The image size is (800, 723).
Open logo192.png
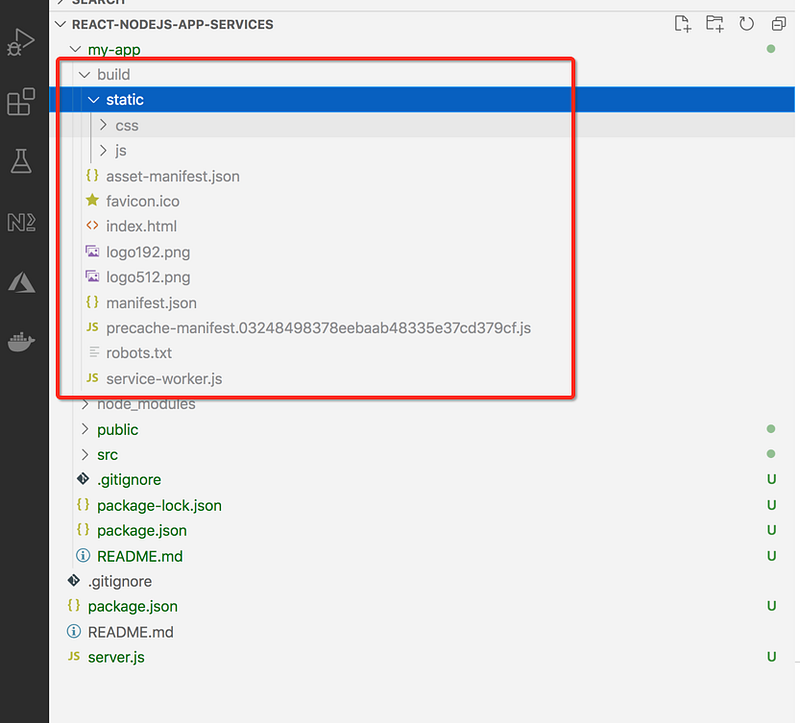148,252
